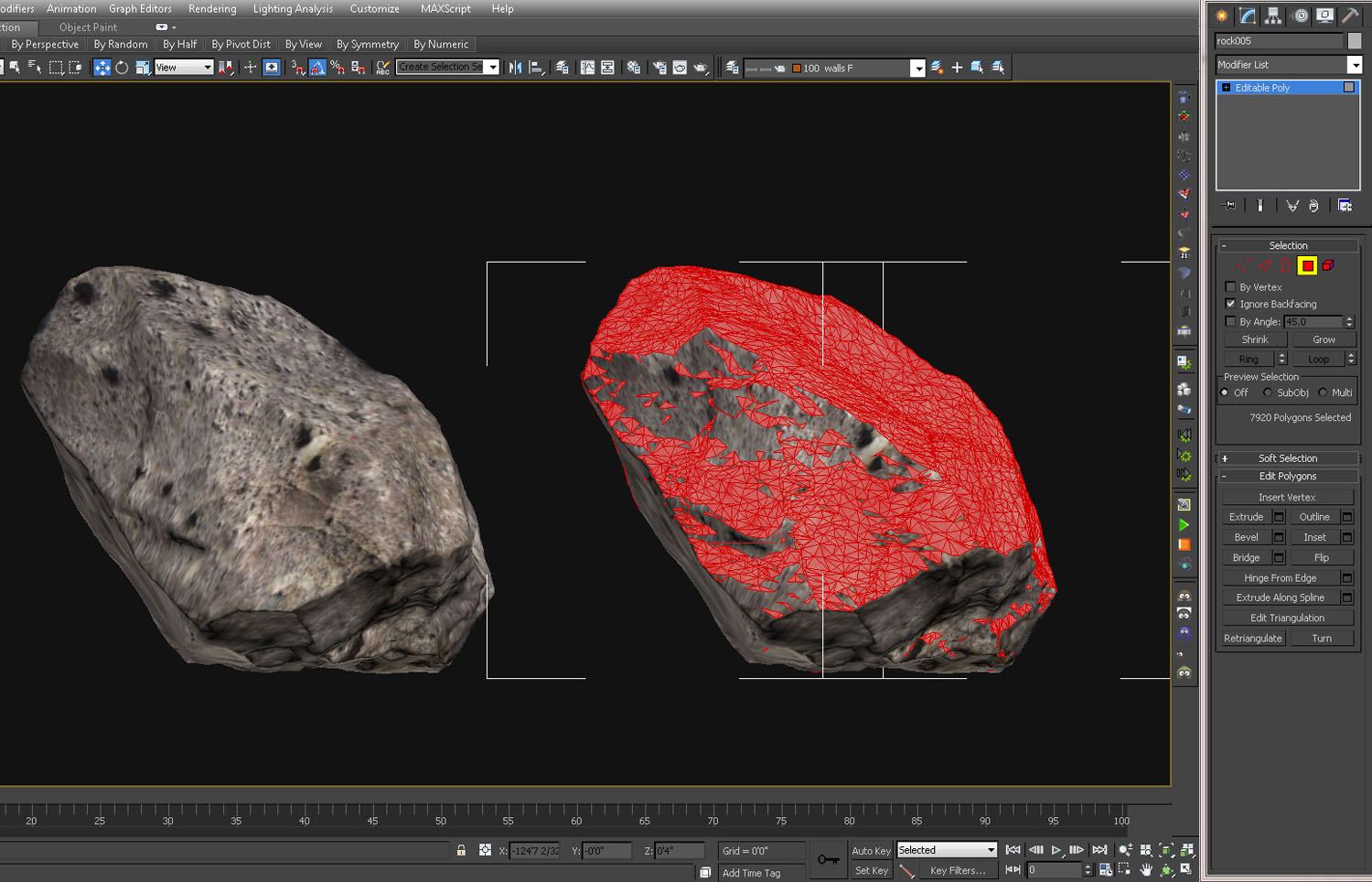The image size is (1372, 882).
Task: Expand the Soft Selection rollout
Action: coord(1288,458)
